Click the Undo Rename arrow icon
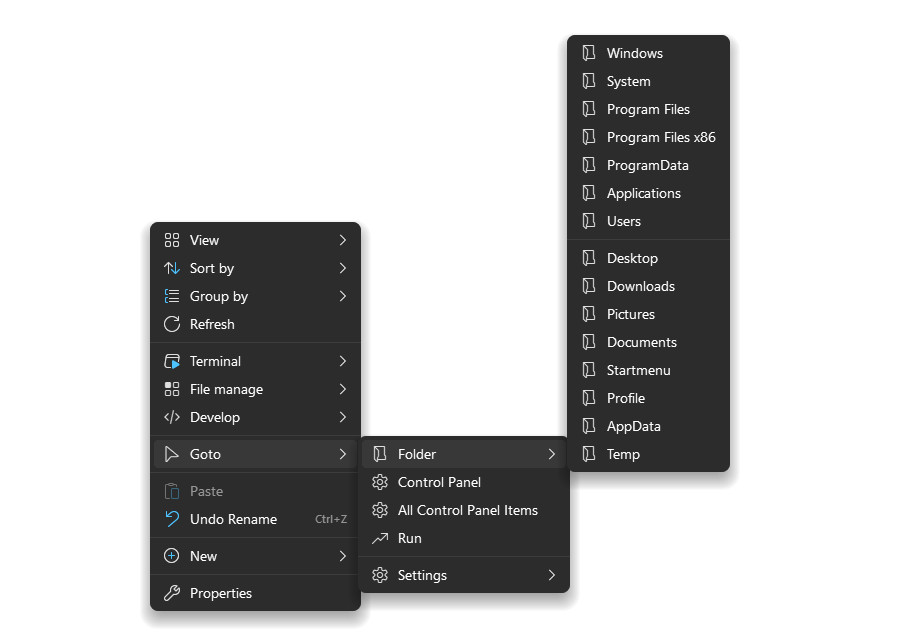The width and height of the screenshot is (900, 640). point(172,519)
